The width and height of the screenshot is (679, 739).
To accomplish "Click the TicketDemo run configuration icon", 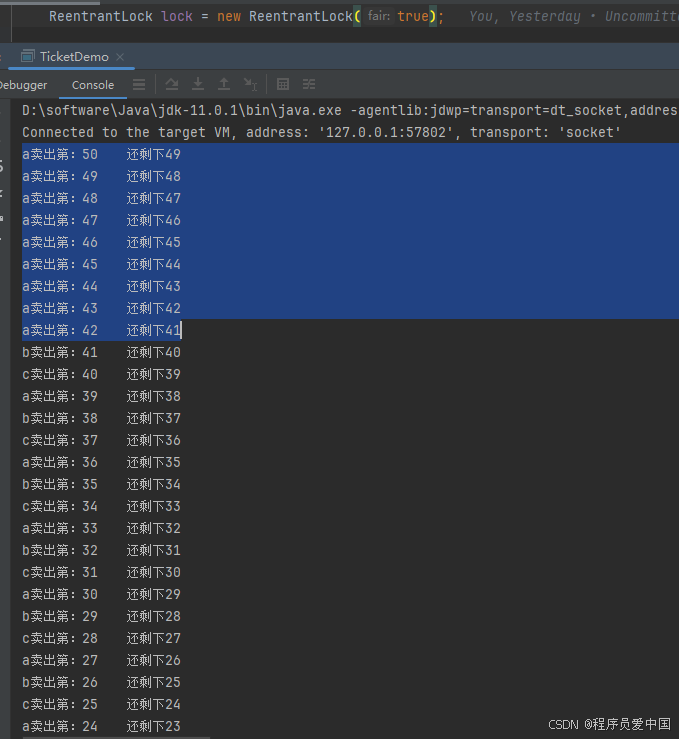I will click(x=27, y=57).
